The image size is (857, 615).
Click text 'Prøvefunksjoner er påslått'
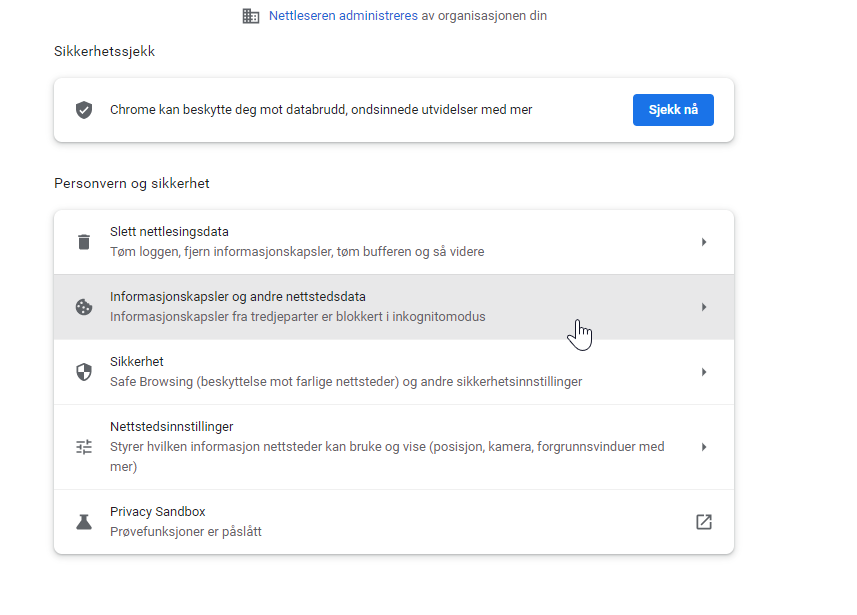186,532
